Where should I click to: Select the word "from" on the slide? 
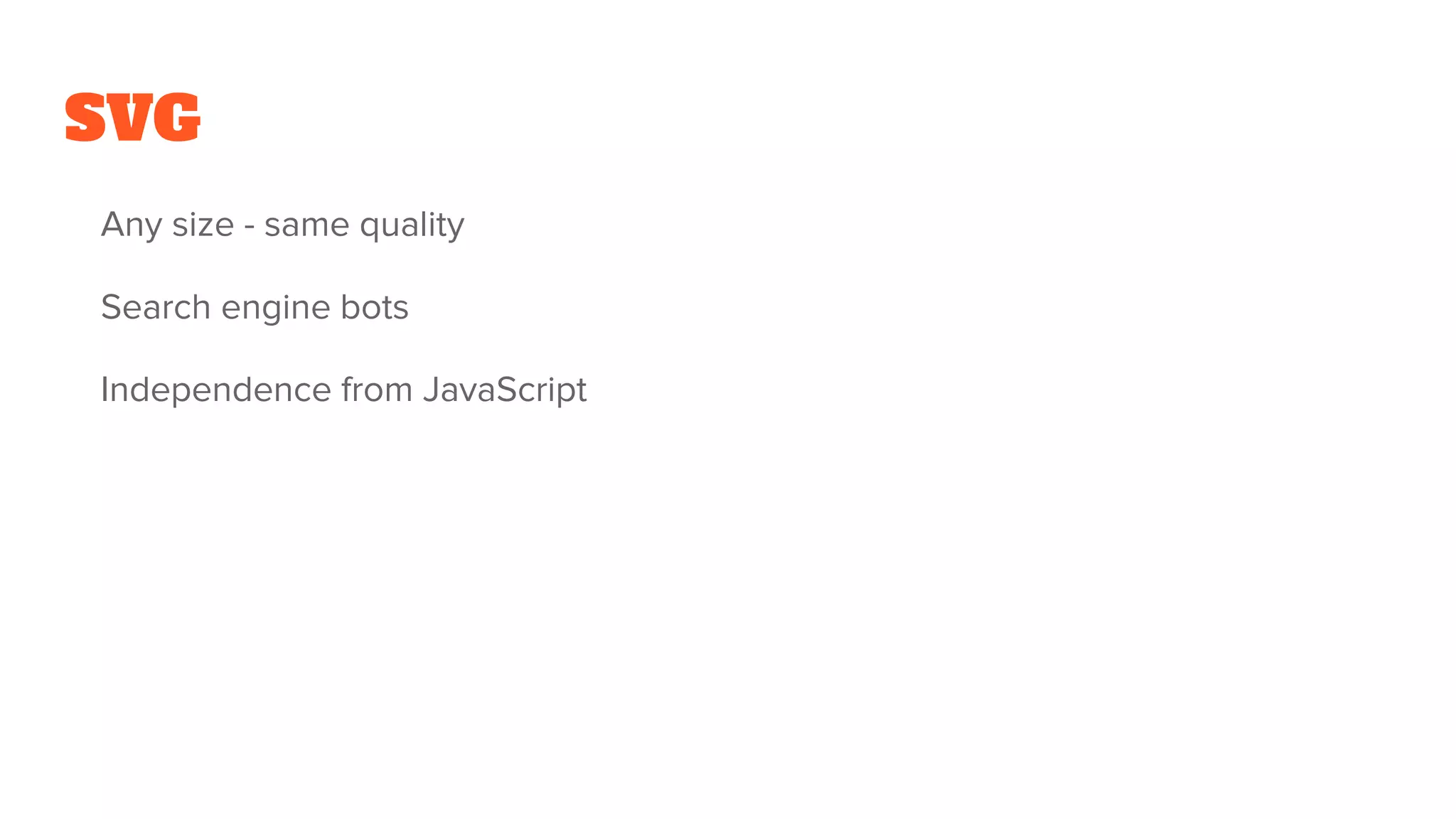[x=377, y=390]
